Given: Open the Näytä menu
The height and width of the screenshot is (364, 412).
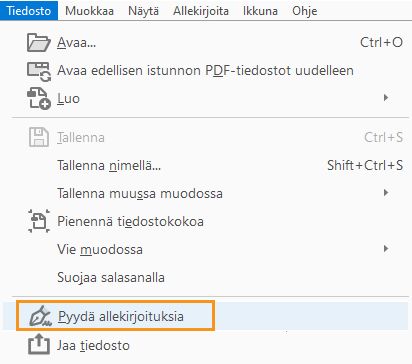Looking at the screenshot, I should pyautogui.click(x=143, y=11).
